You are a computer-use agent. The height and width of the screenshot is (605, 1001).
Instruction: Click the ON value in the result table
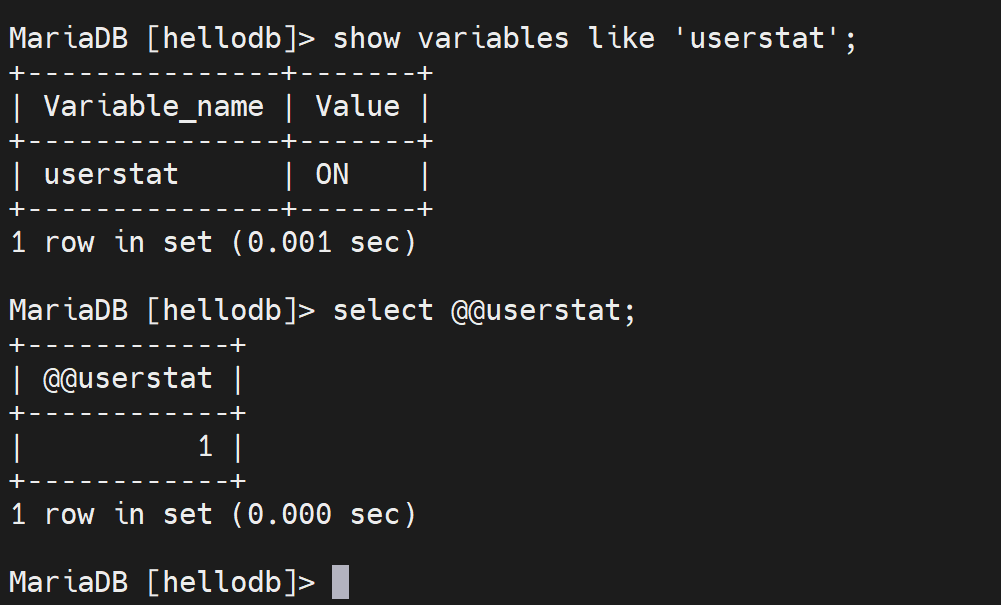(332, 175)
